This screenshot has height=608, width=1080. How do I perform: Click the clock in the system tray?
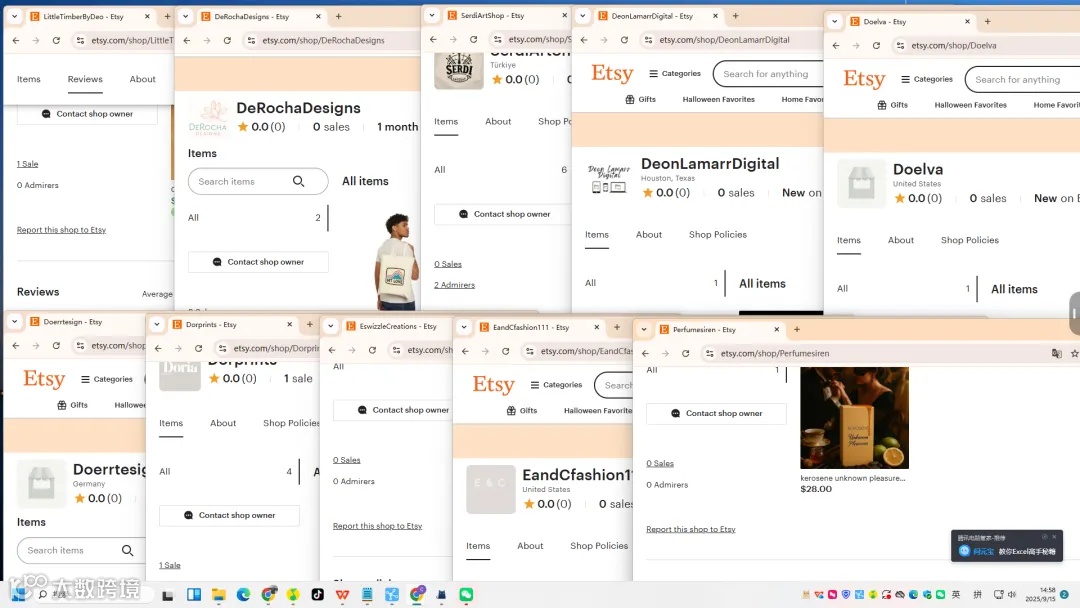[x=1043, y=594]
